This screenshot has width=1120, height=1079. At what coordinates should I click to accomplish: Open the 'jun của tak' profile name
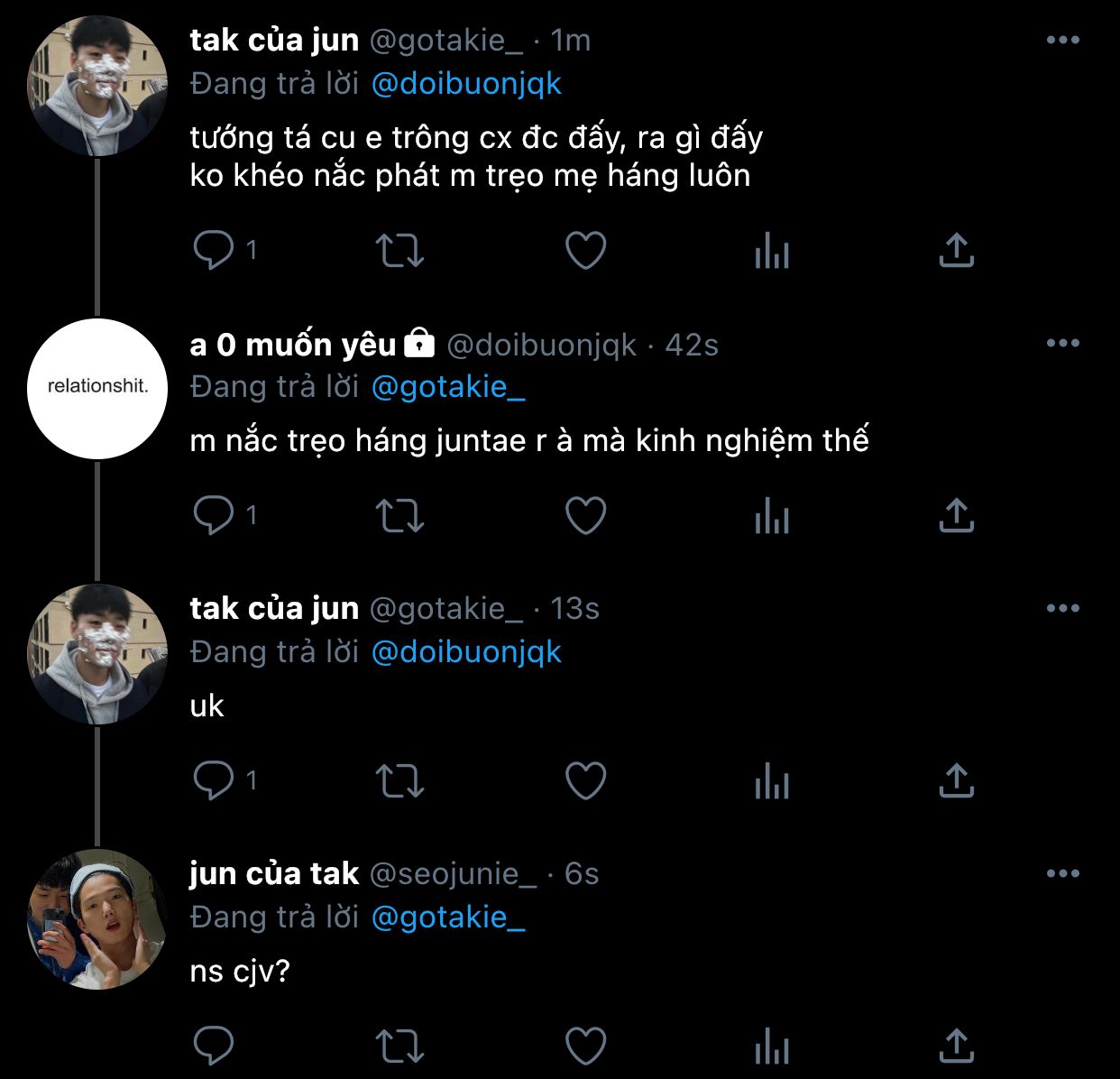pyautogui.click(x=274, y=874)
